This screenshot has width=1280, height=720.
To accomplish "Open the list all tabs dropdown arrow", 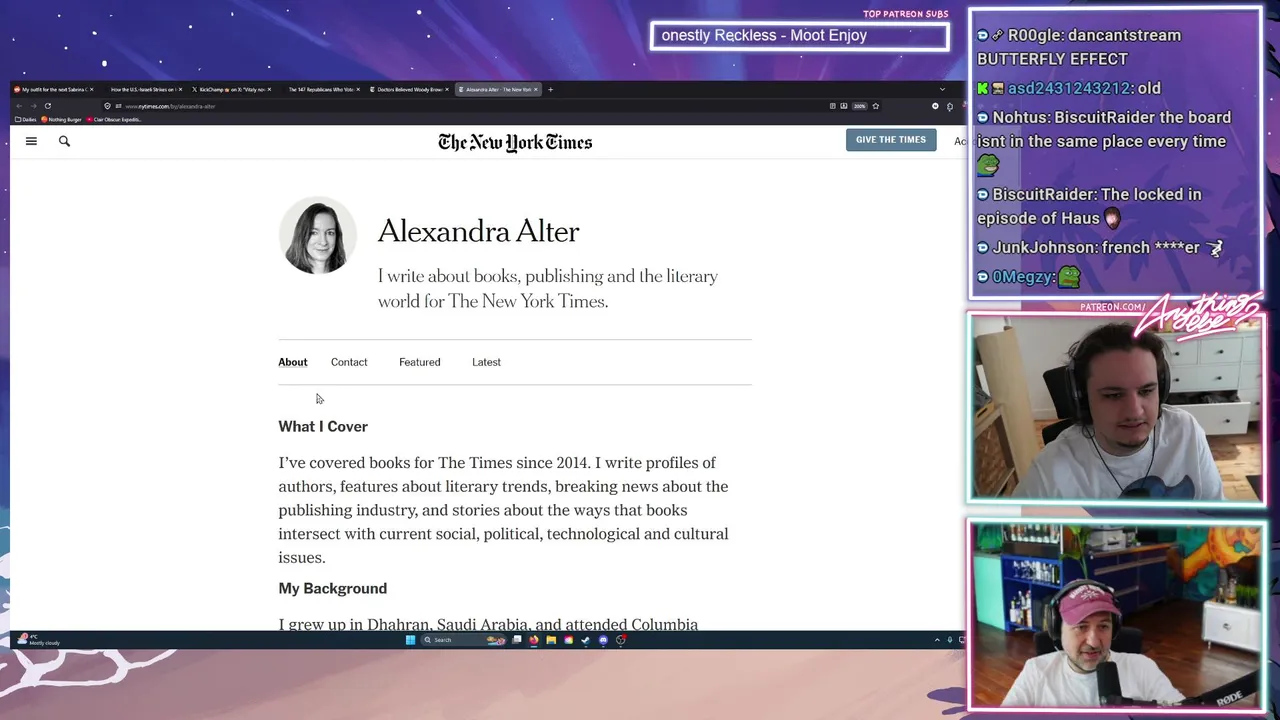I will [x=942, y=89].
